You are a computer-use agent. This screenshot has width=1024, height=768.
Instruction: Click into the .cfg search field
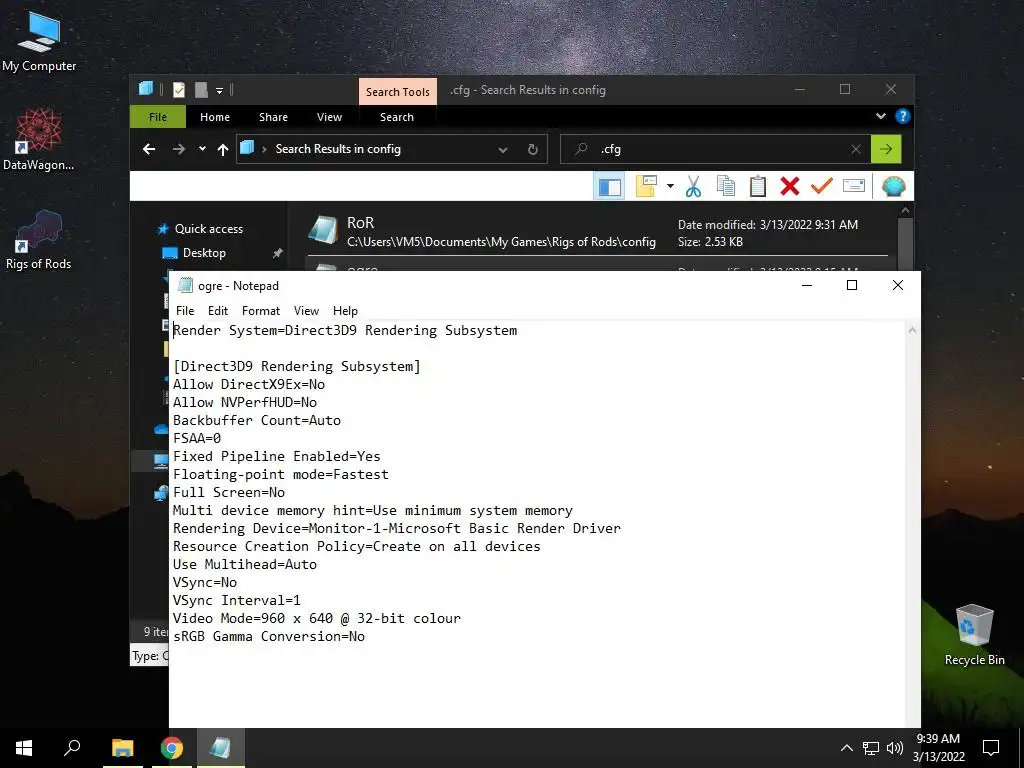718,149
